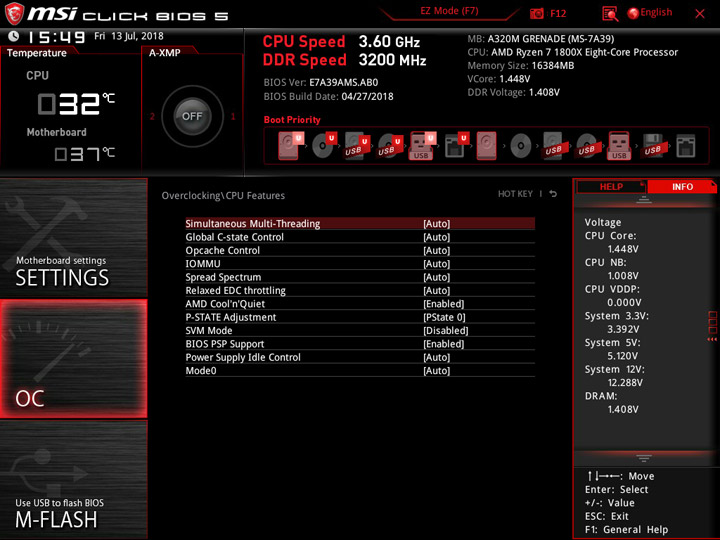720x540 pixels.
Task: Choose A-XMP profile 1
Action: pos(233,116)
